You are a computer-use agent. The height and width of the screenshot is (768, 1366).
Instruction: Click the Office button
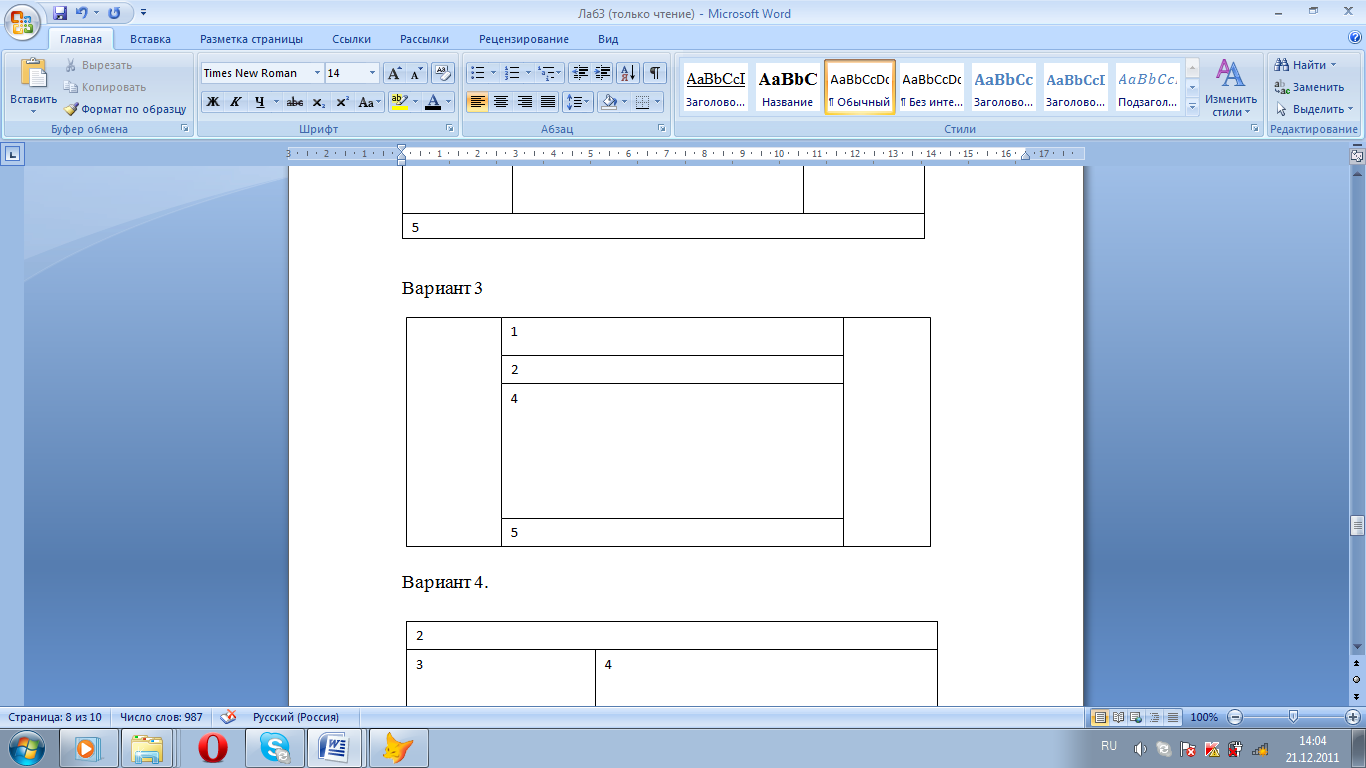tap(22, 20)
